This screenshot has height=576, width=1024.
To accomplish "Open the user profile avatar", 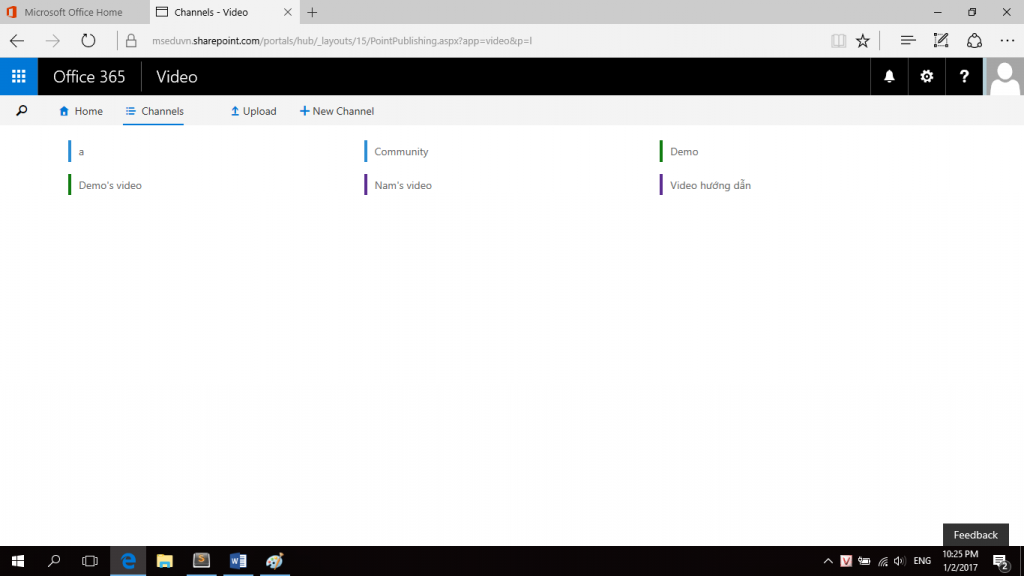I will point(1004,76).
